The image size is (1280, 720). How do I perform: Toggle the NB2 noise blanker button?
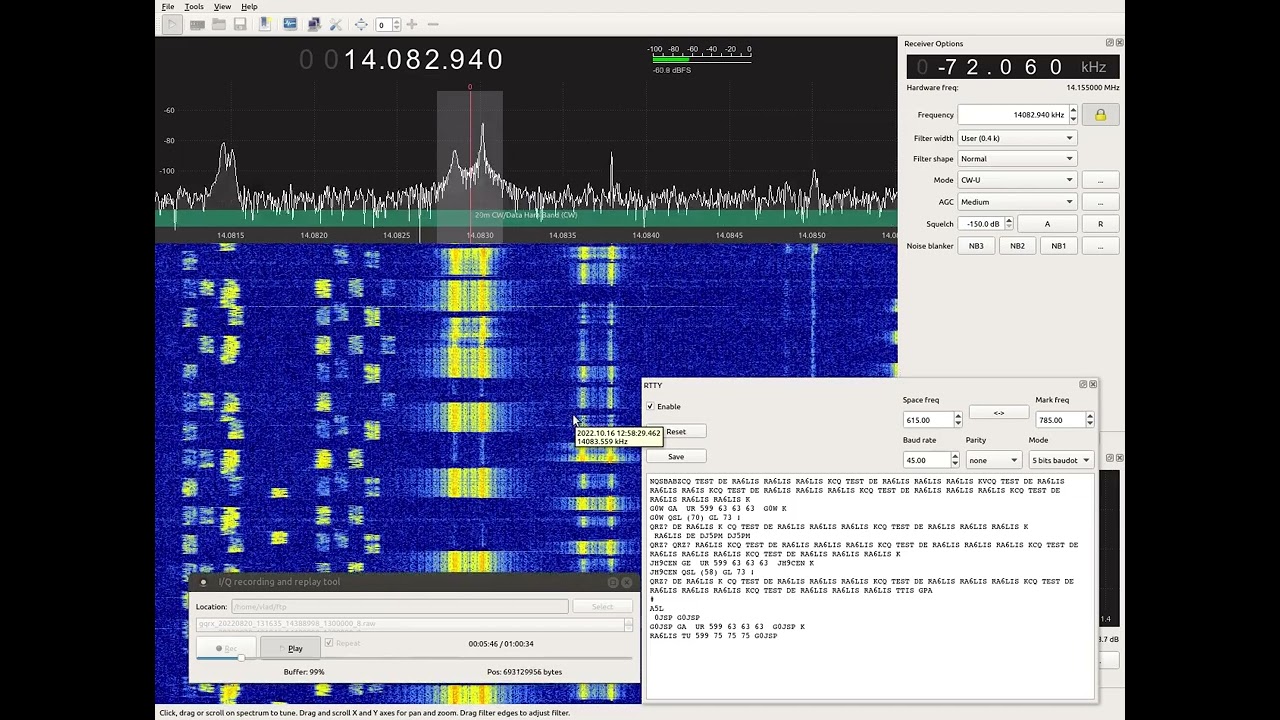pos(1017,246)
